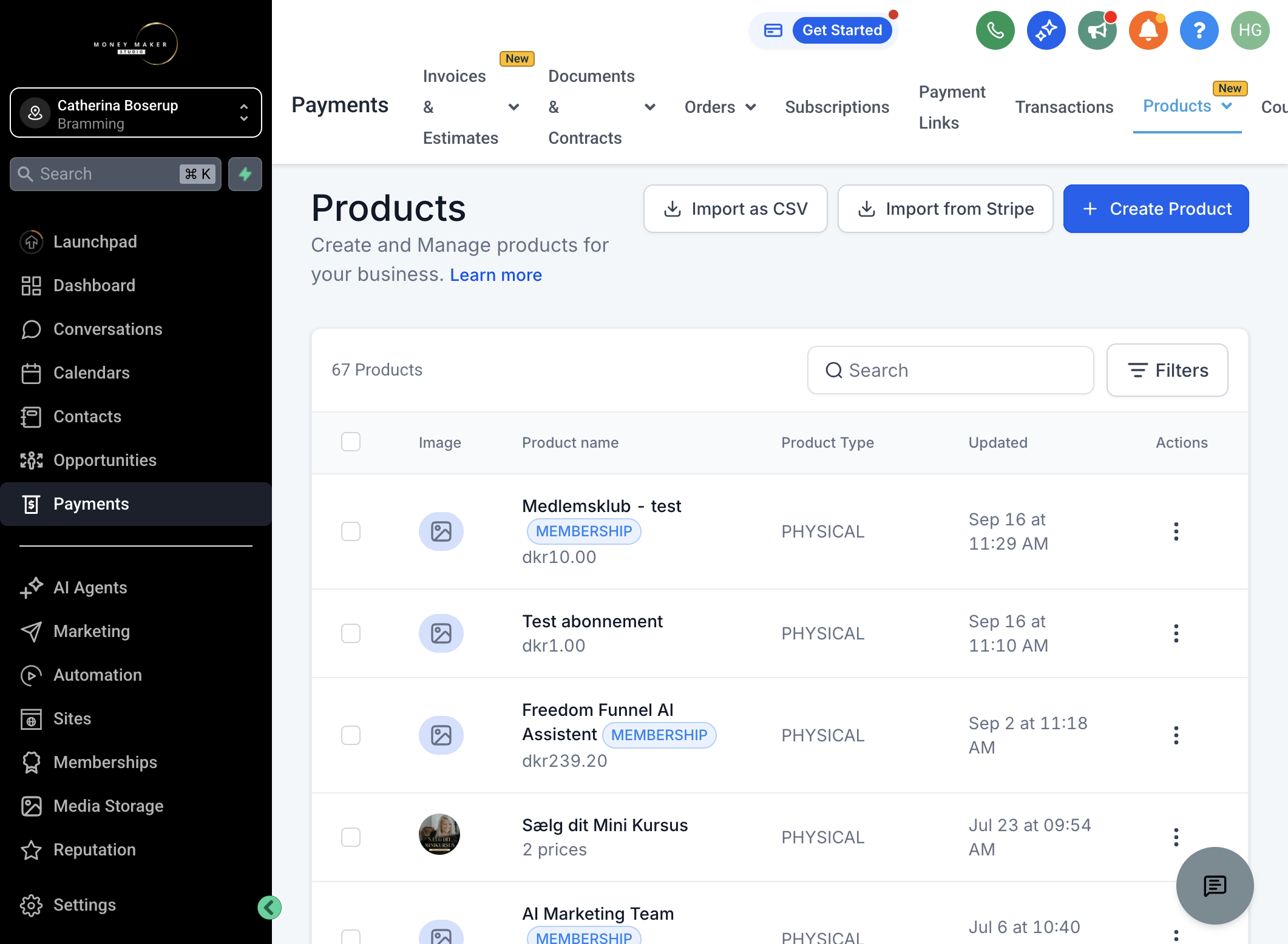Image resolution: width=1288 pixels, height=944 pixels.
Task: Check the Test abonnement row checkbox
Action: (x=351, y=633)
